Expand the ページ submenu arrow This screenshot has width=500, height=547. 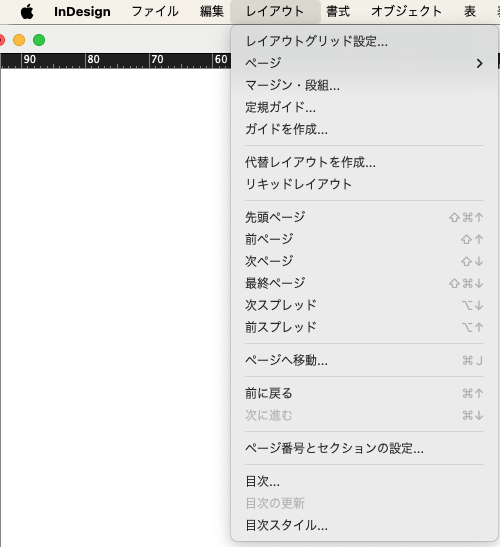point(480,63)
